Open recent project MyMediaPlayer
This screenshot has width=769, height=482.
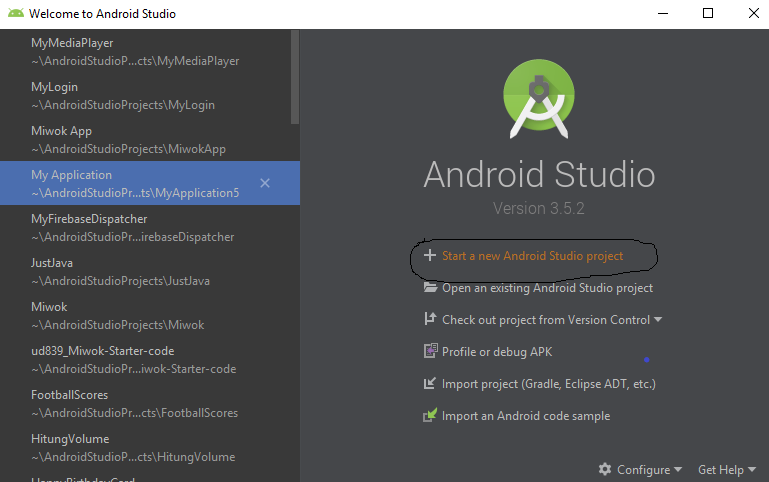(150, 51)
